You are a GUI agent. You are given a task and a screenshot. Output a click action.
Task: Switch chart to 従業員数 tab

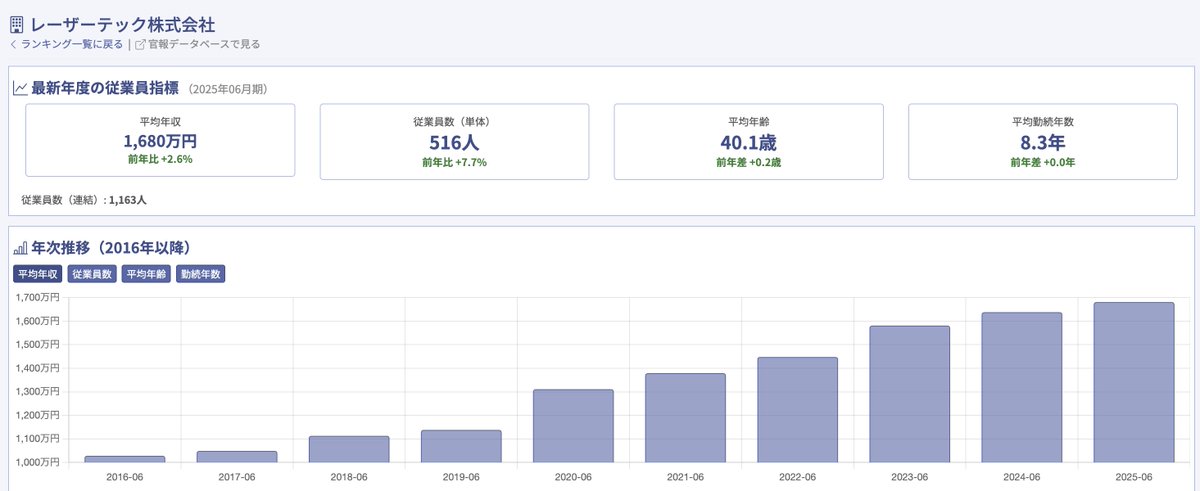tap(92, 273)
